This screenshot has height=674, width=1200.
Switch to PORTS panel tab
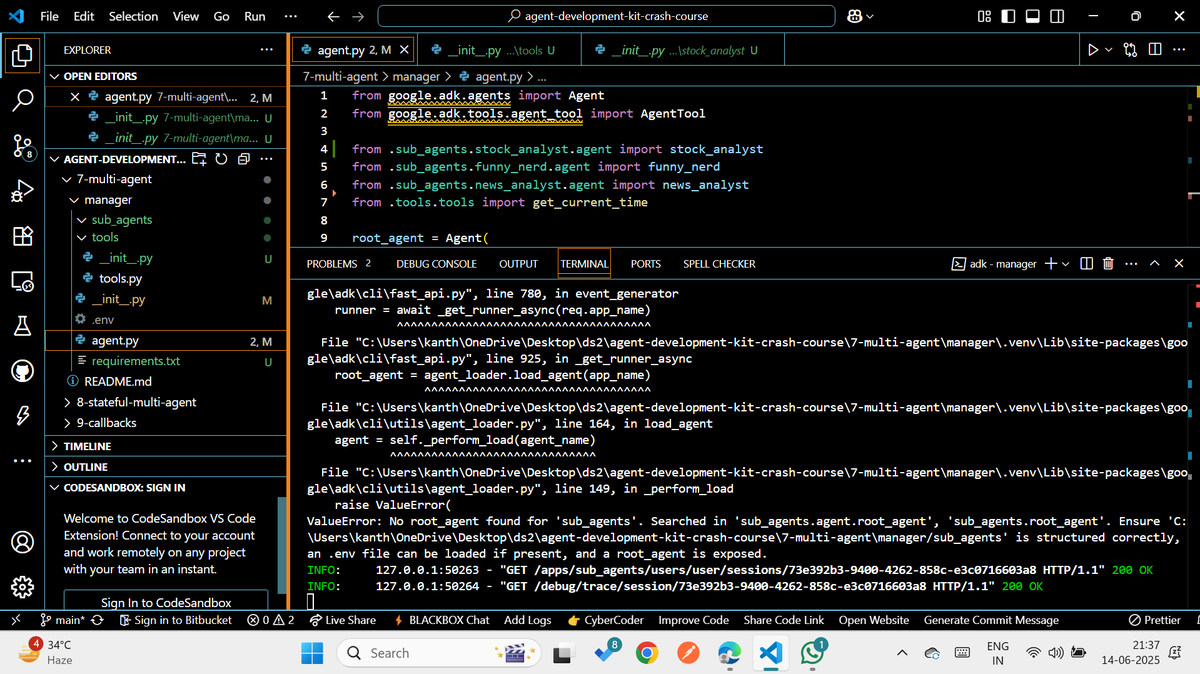click(x=646, y=264)
